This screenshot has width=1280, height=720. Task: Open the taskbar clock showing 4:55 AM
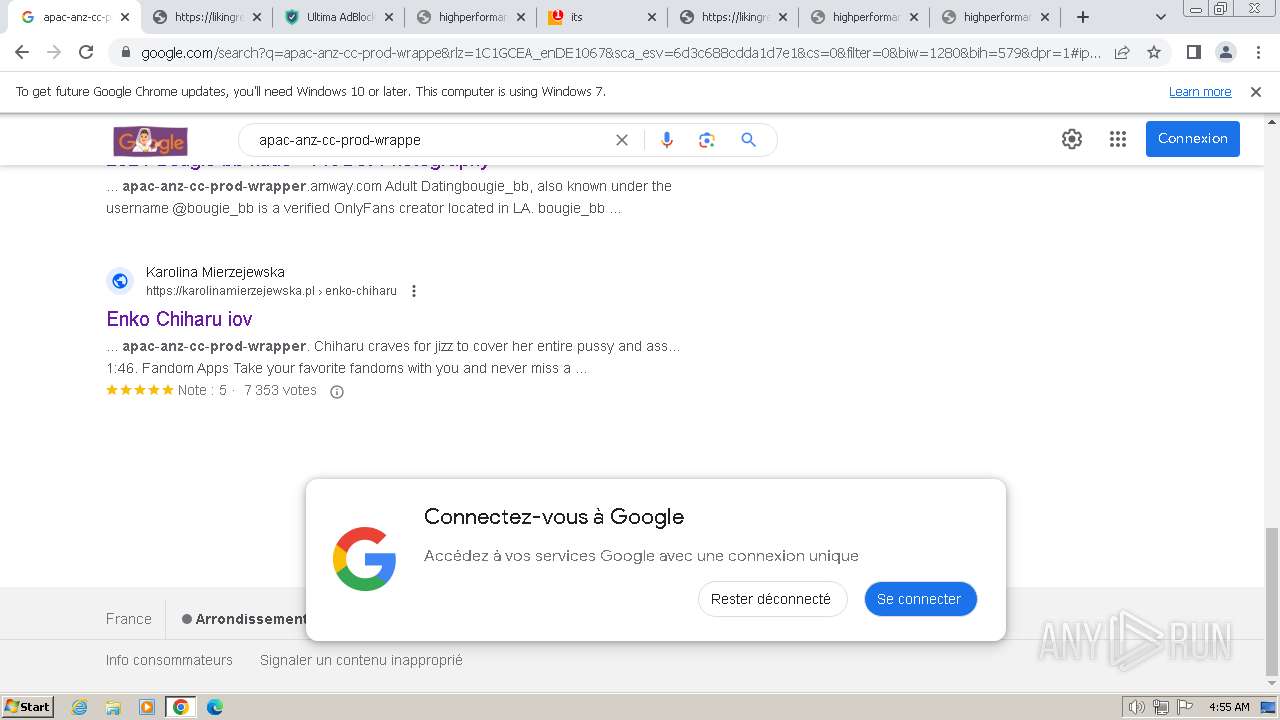point(1228,707)
